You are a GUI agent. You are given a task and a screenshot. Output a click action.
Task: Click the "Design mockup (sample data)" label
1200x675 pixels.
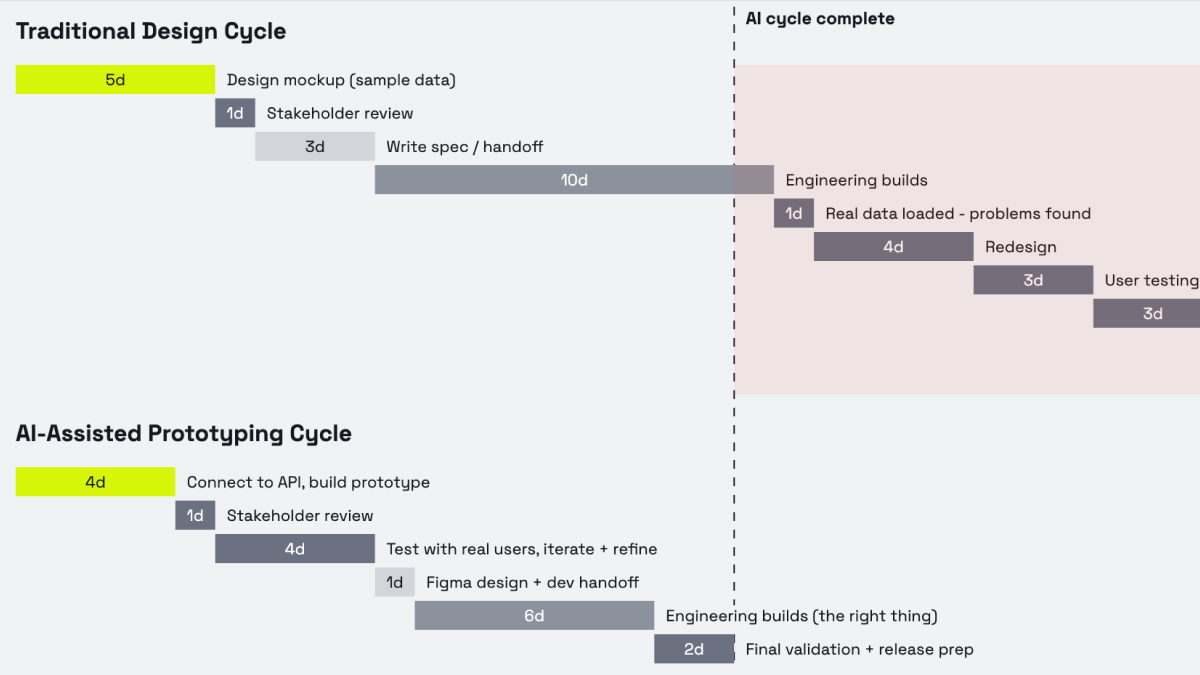pos(341,80)
